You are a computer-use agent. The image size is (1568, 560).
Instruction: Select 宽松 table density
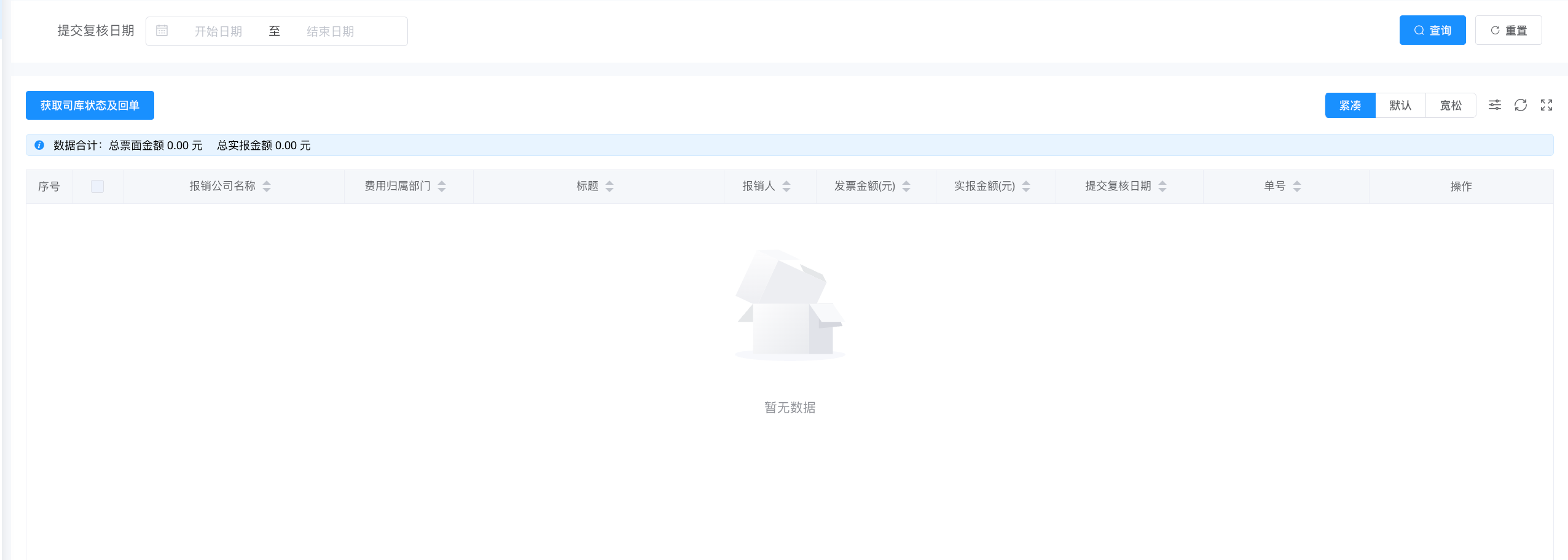tap(1451, 105)
